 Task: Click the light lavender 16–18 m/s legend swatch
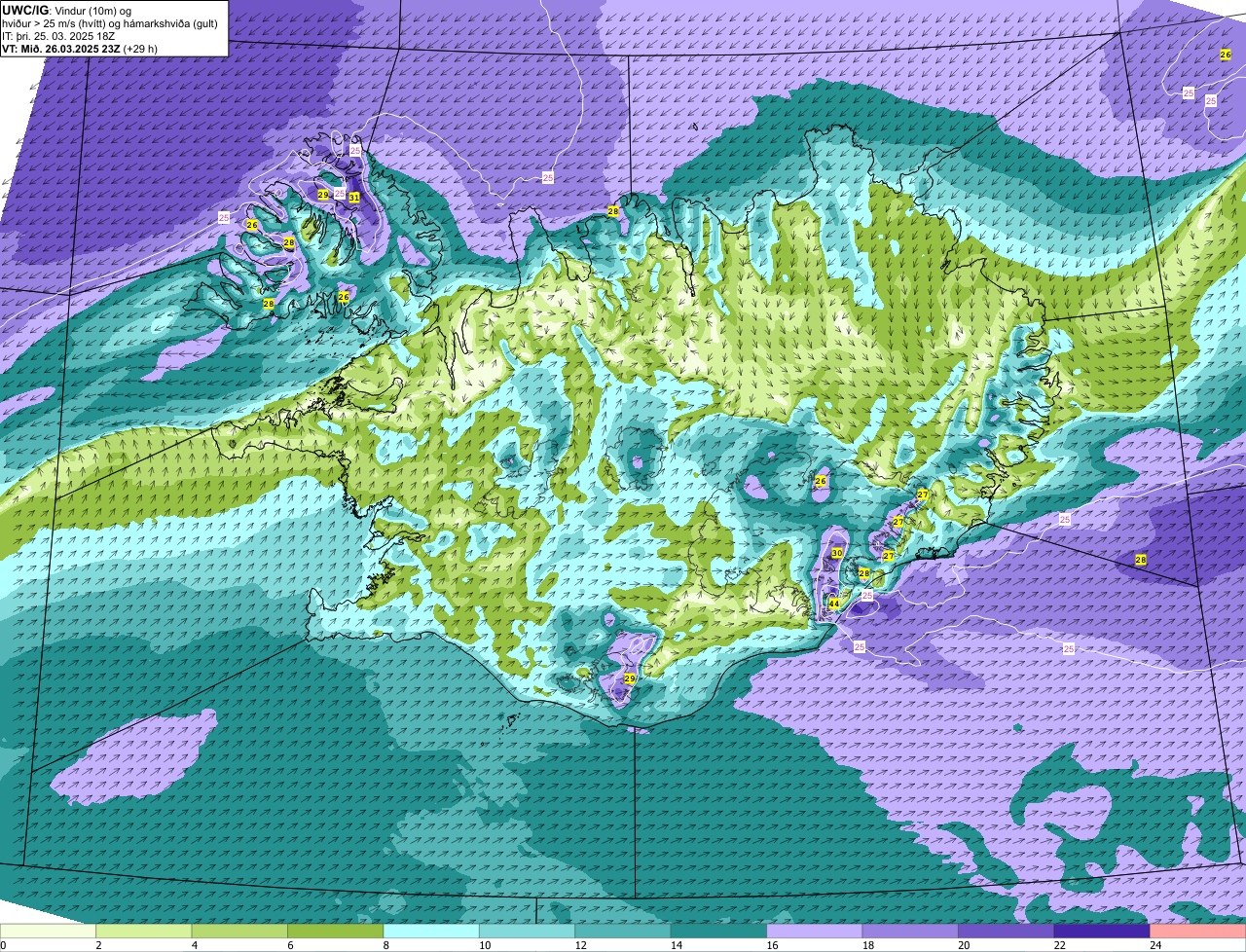(x=815, y=931)
